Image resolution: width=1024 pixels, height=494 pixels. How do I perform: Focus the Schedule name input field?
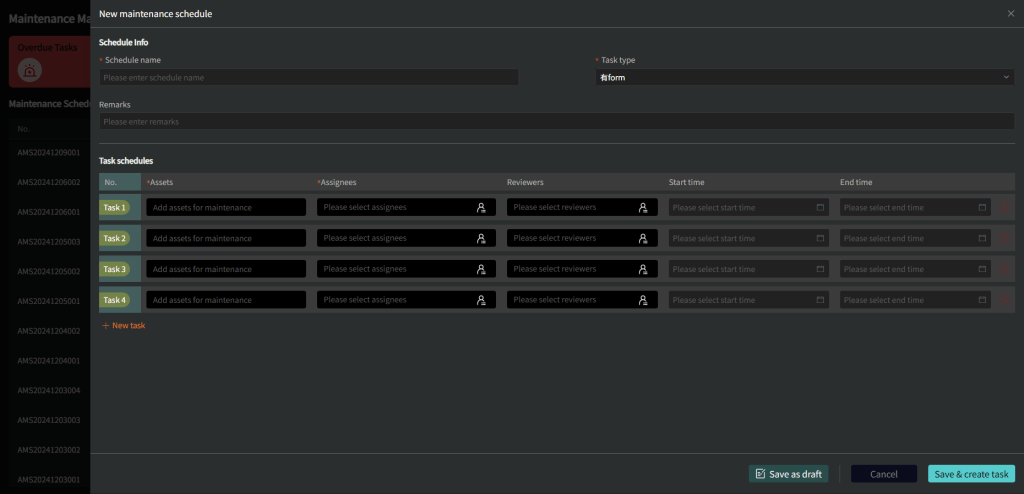[308, 77]
